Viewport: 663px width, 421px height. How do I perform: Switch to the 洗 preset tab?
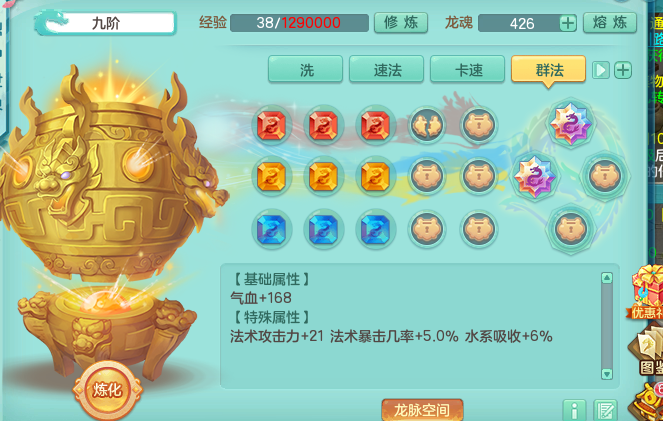point(306,69)
